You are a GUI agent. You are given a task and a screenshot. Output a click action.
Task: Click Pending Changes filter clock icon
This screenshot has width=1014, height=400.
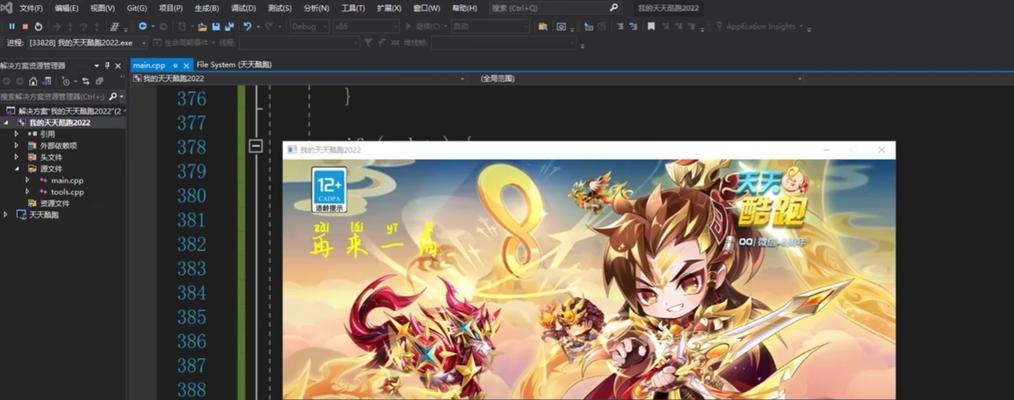click(66, 81)
